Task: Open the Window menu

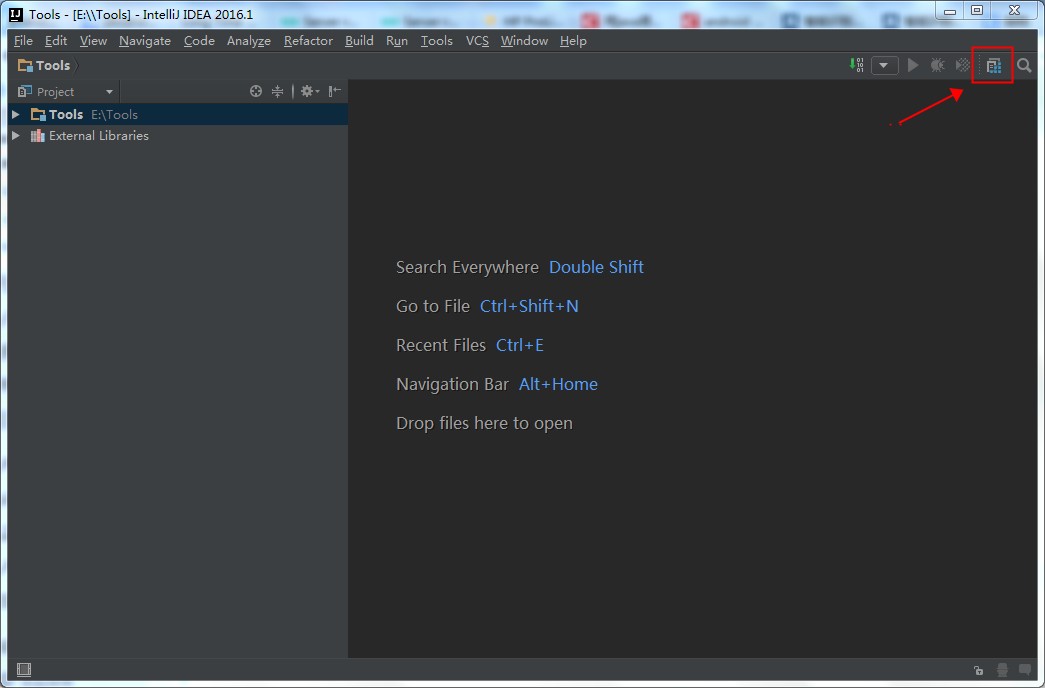Action: (x=524, y=41)
